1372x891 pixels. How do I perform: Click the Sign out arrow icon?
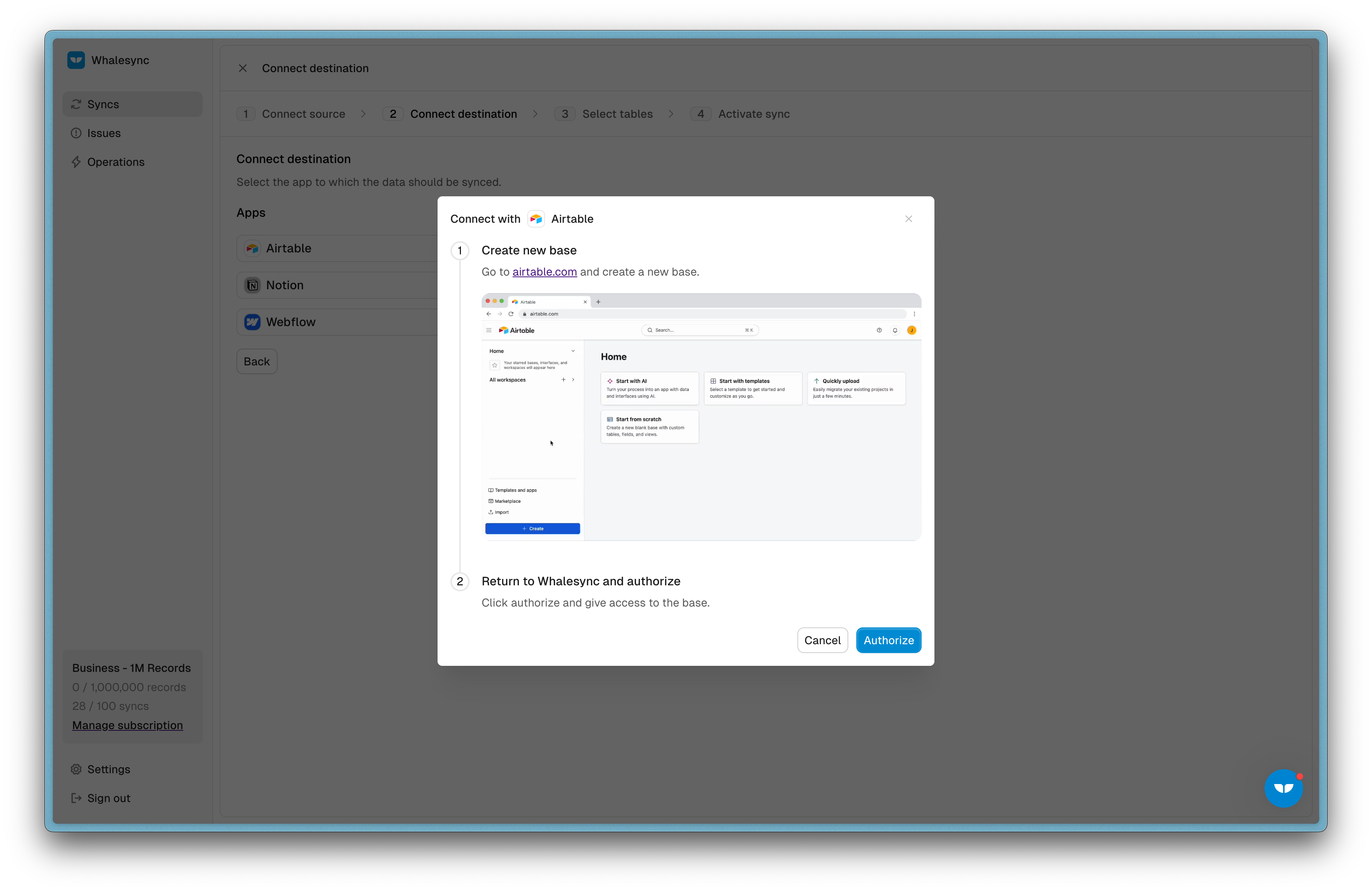tap(76, 798)
